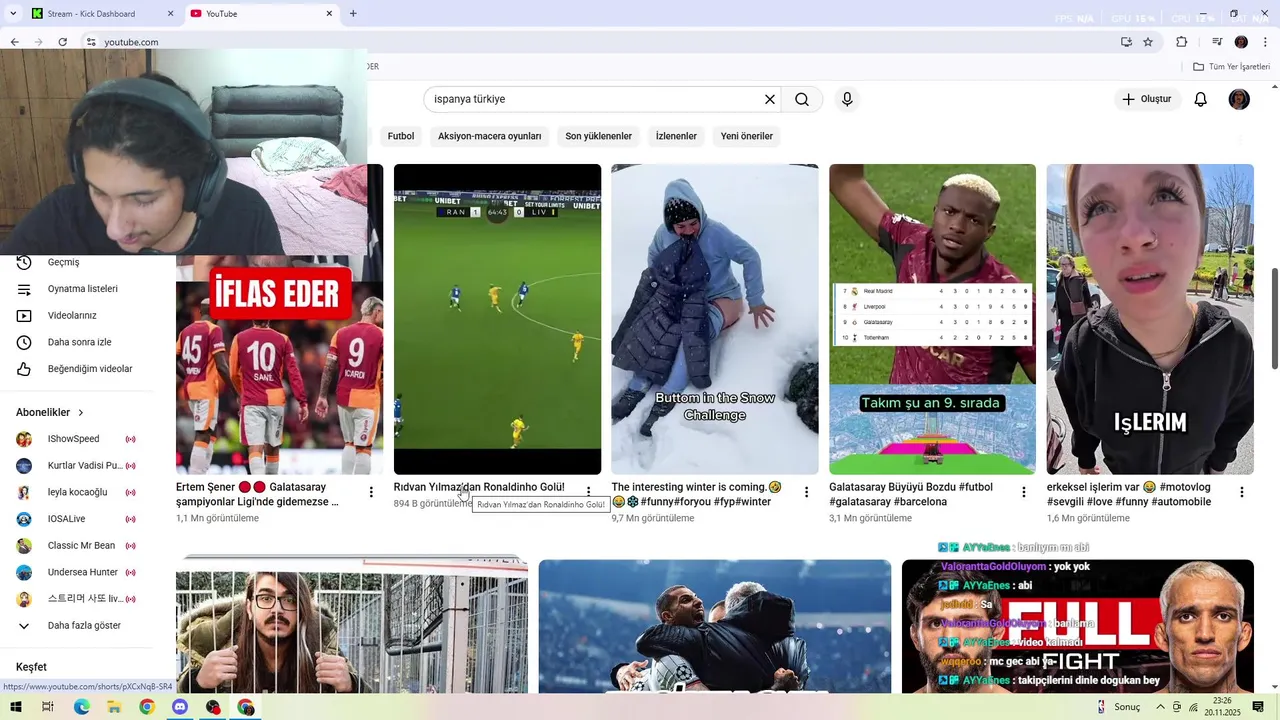Image resolution: width=1280 pixels, height=720 pixels.
Task: Start voice search with the microphone
Action: [847, 99]
